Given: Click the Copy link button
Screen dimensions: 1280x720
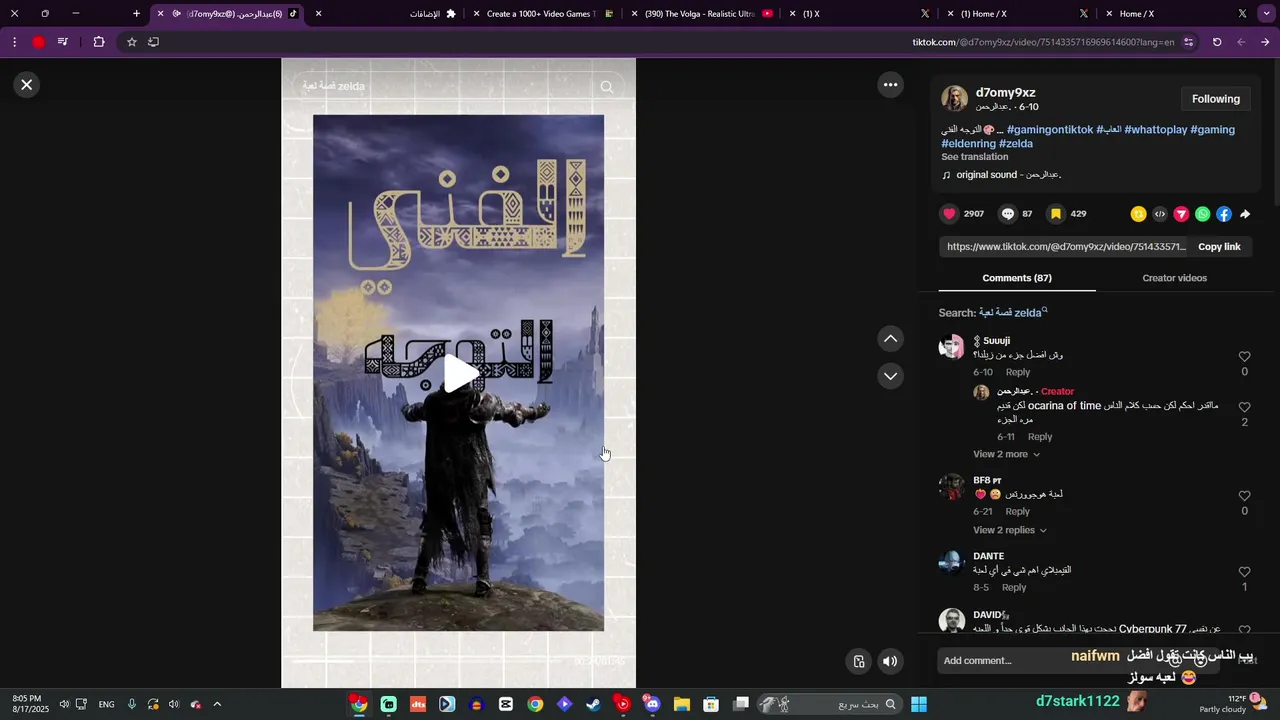Looking at the screenshot, I should (1219, 247).
